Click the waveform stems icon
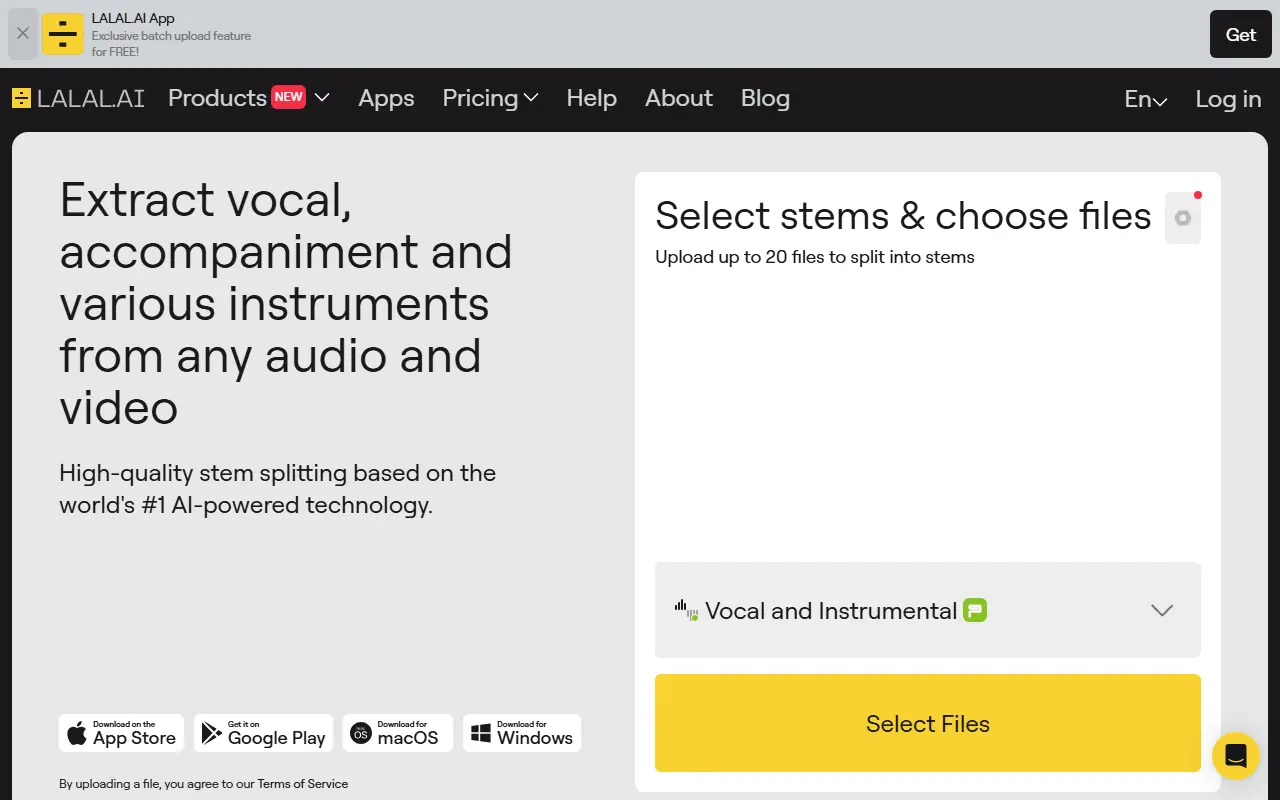This screenshot has height=800, width=1280. click(x=685, y=610)
